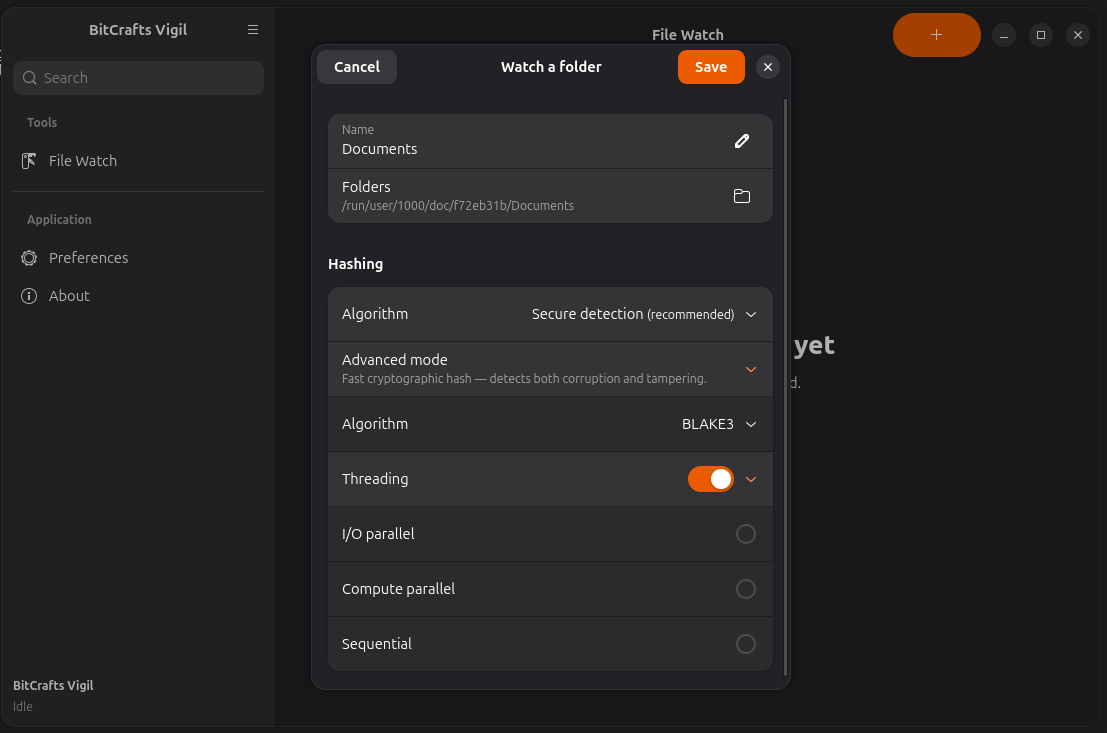Click the Idle status text
Screen dimensions: 1107x733
point(23,706)
